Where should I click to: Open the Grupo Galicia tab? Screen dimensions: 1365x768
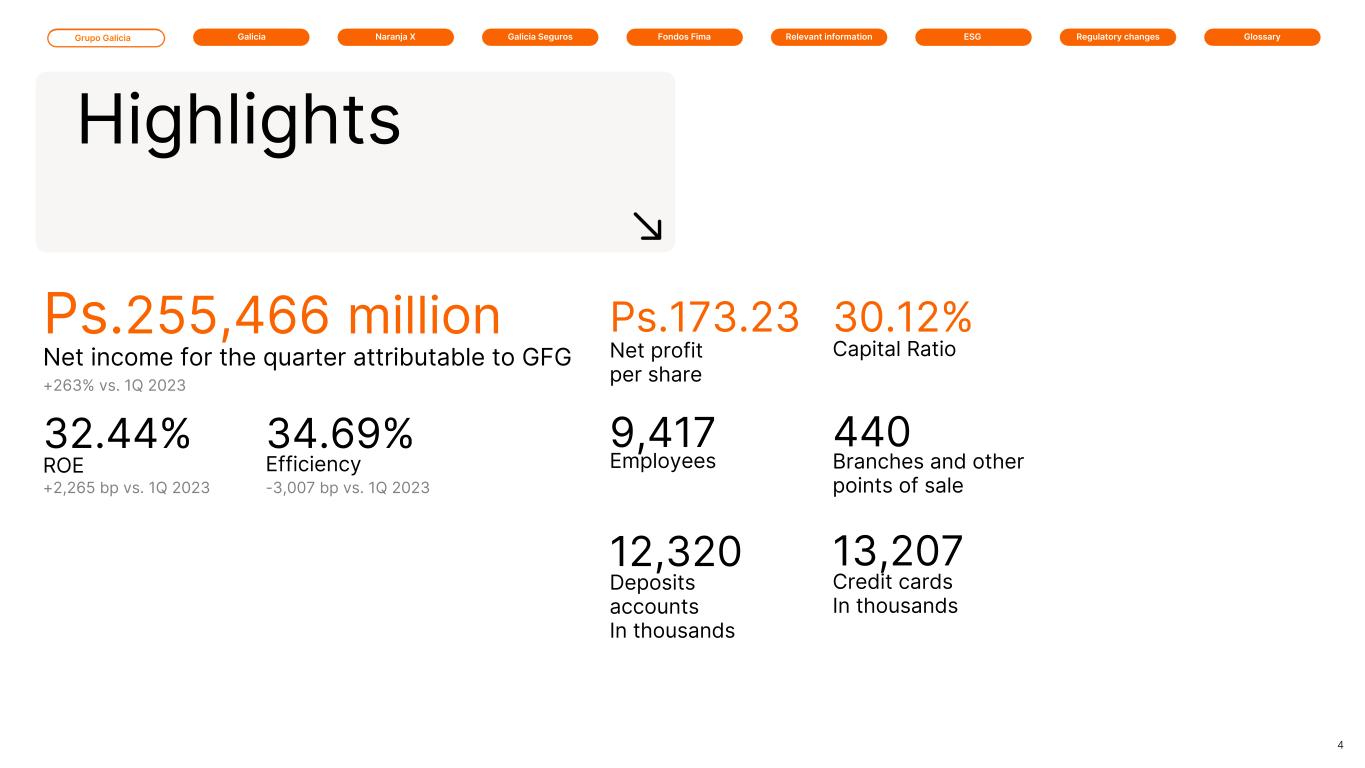pos(106,38)
